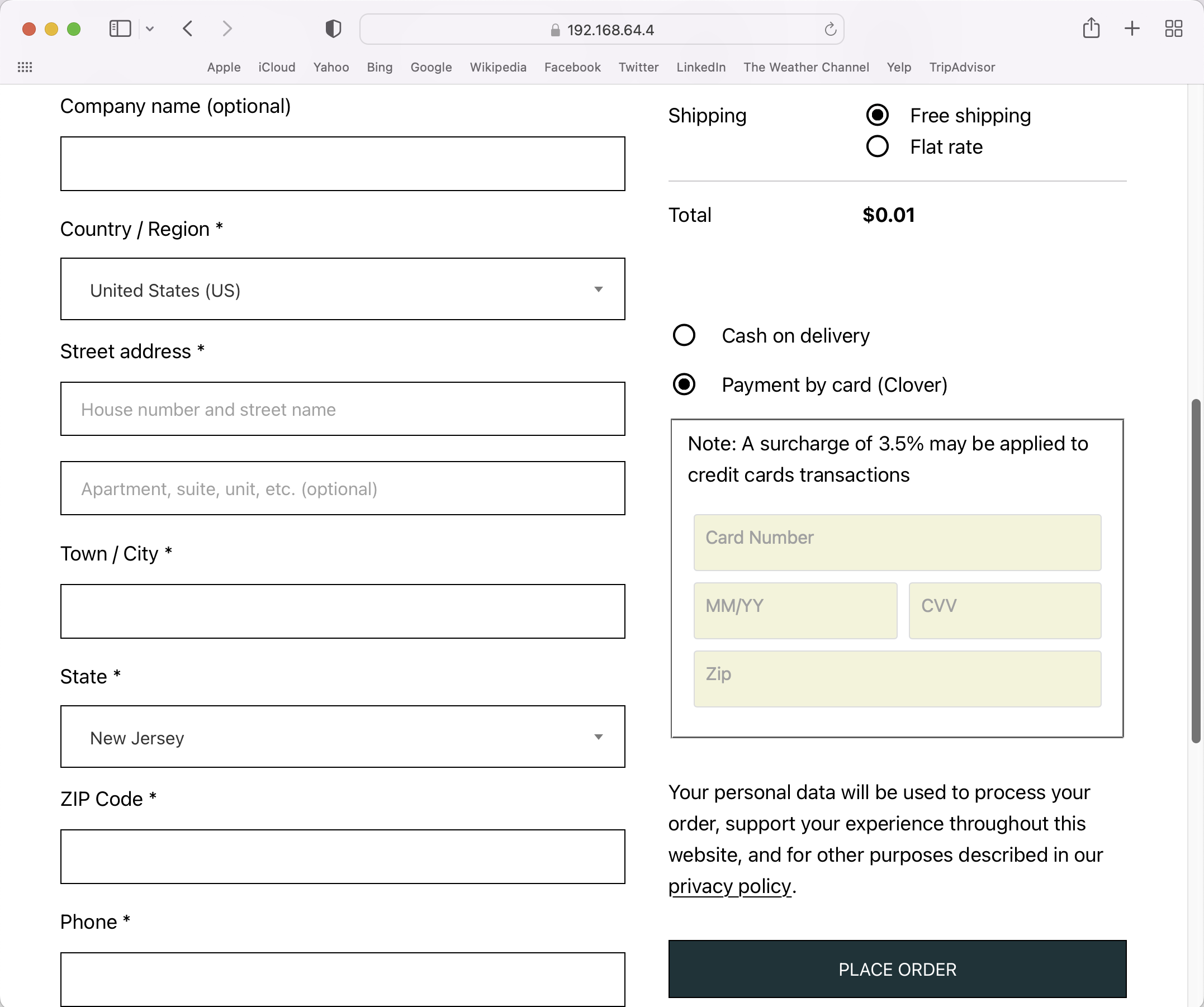This screenshot has width=1204, height=1007.
Task: Click the Phone input field
Action: coord(342,979)
